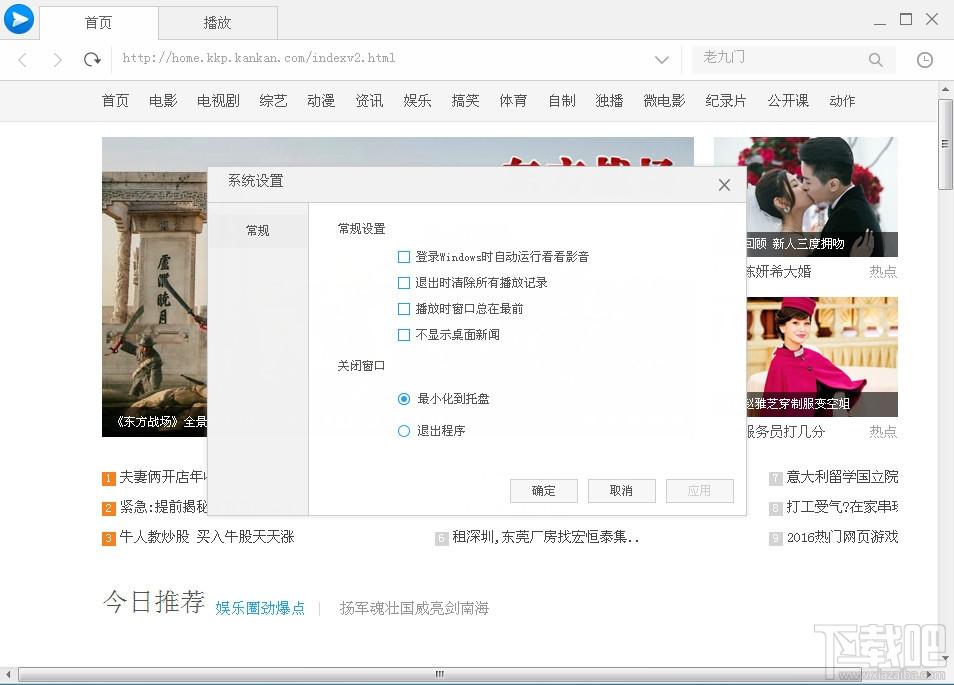The height and width of the screenshot is (685, 954).
Task: Open link 牛人教炒股 买入牛股天天涨
Action: point(207,537)
